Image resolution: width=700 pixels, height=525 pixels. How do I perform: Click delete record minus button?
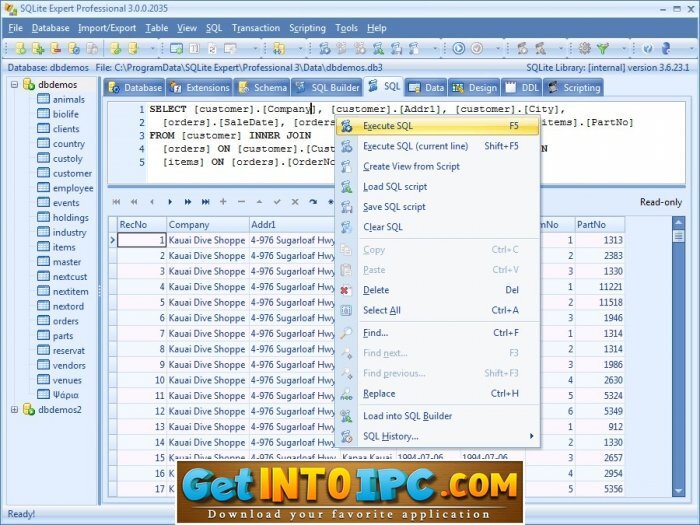[241, 202]
